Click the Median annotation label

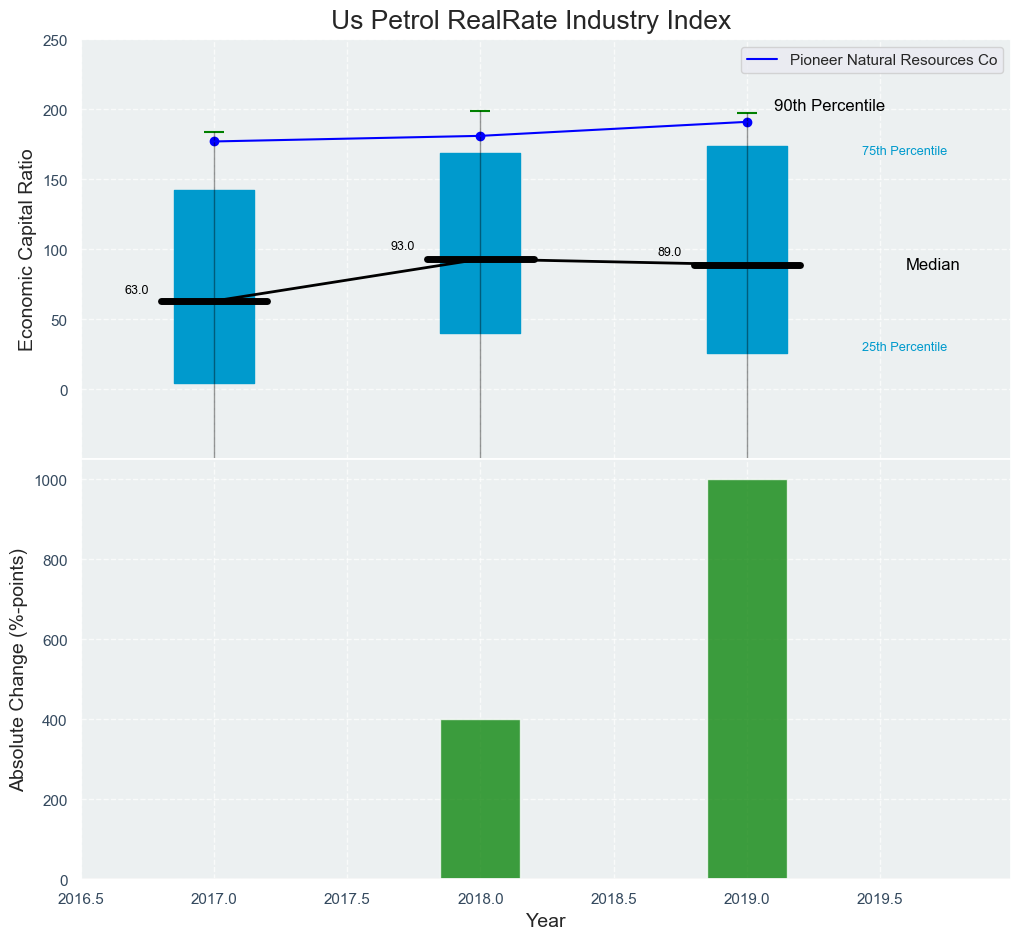(932, 265)
